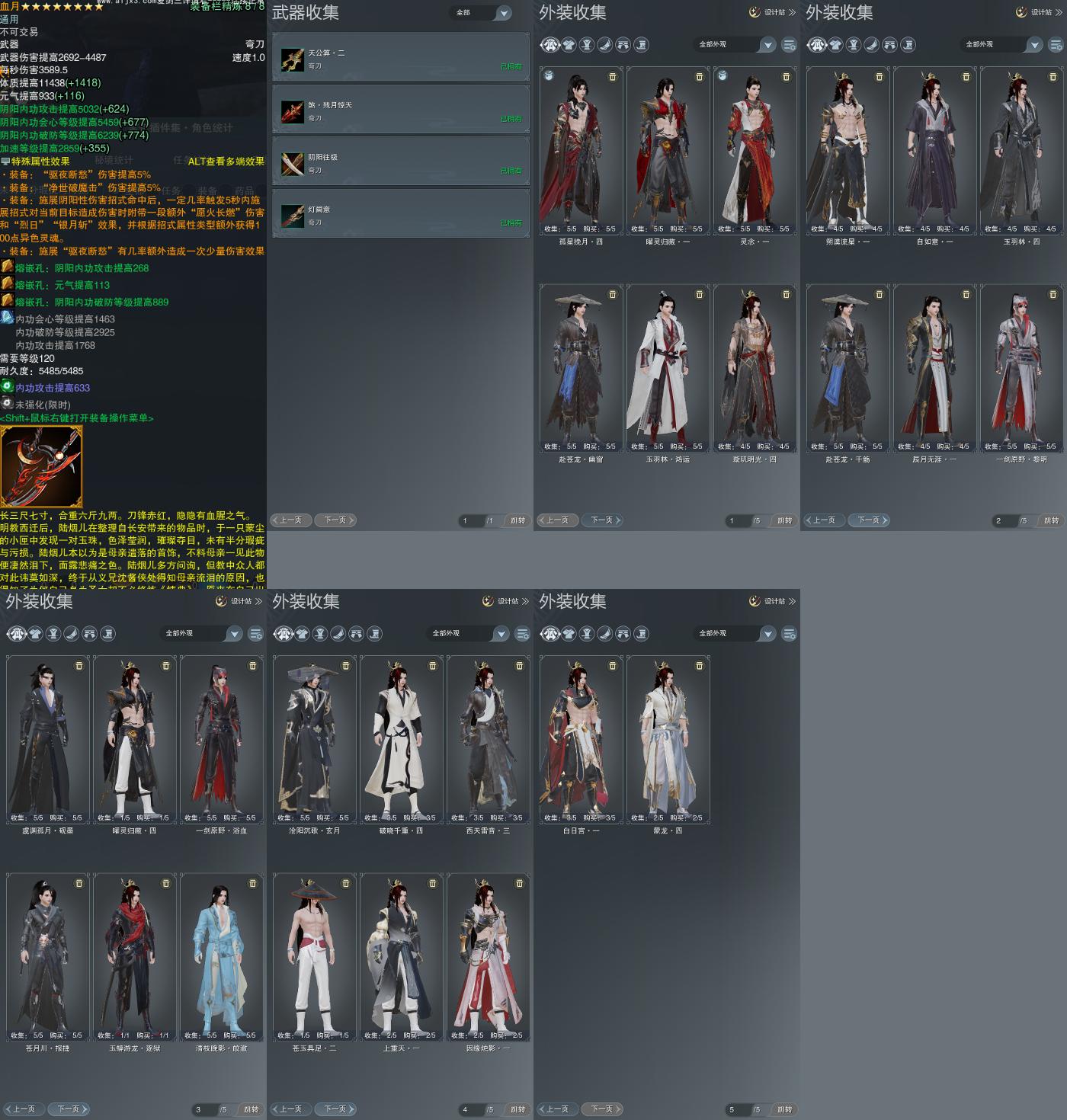Select the shirt filter icon on outfit page 3

click(x=35, y=634)
